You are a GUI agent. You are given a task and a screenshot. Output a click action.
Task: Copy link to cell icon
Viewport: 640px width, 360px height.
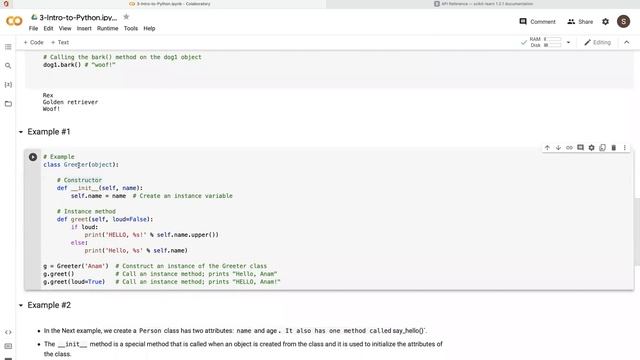tap(569, 148)
